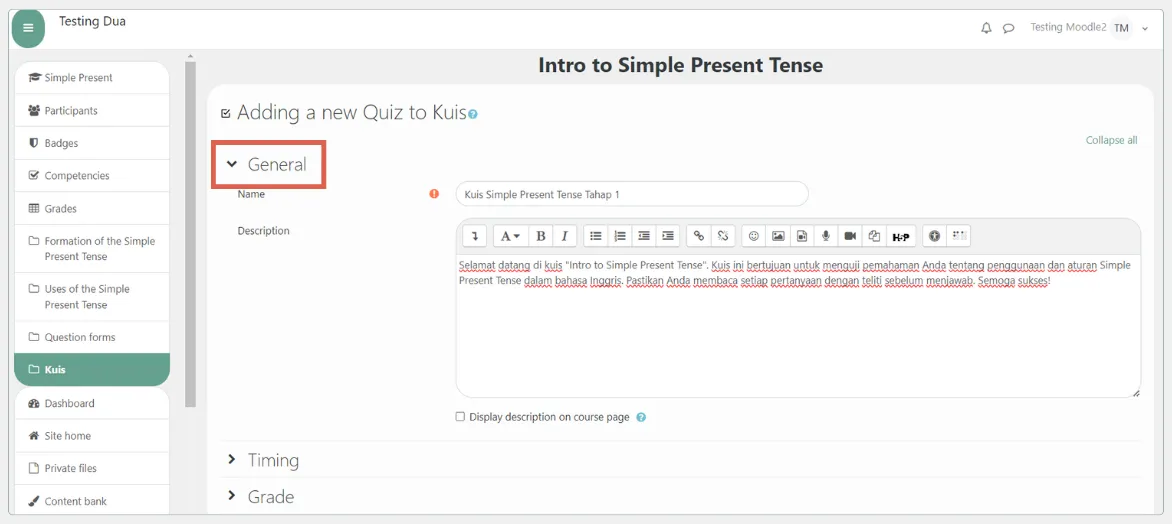Viewport: 1172px width, 524px height.
Task: Click the sidebar vertical scrollbar
Action: click(190, 234)
